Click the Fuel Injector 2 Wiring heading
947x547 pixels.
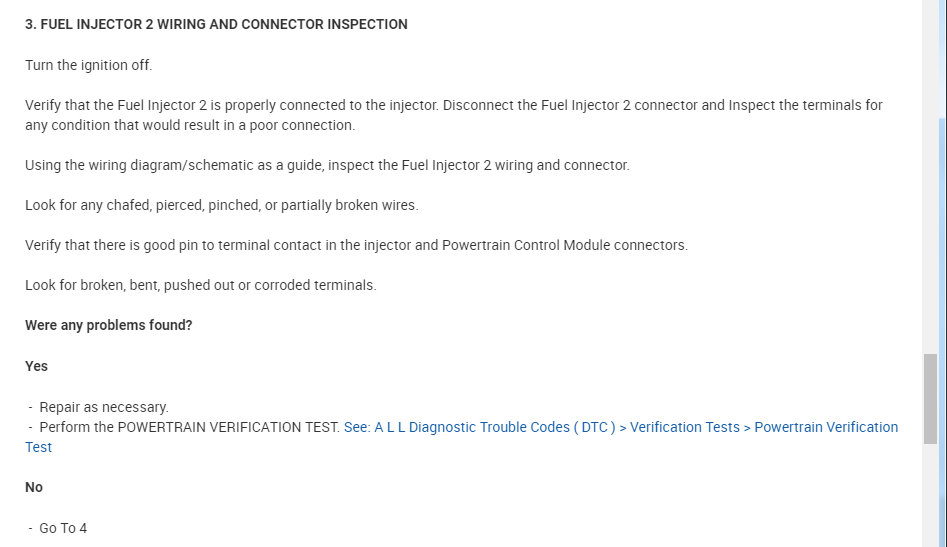[x=216, y=24]
